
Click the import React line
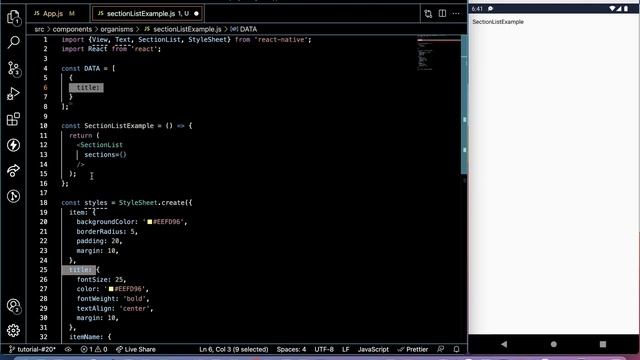click(111, 49)
